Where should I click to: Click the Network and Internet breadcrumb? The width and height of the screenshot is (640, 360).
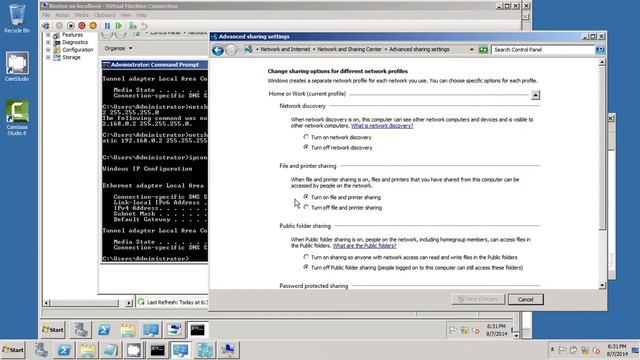coord(285,49)
